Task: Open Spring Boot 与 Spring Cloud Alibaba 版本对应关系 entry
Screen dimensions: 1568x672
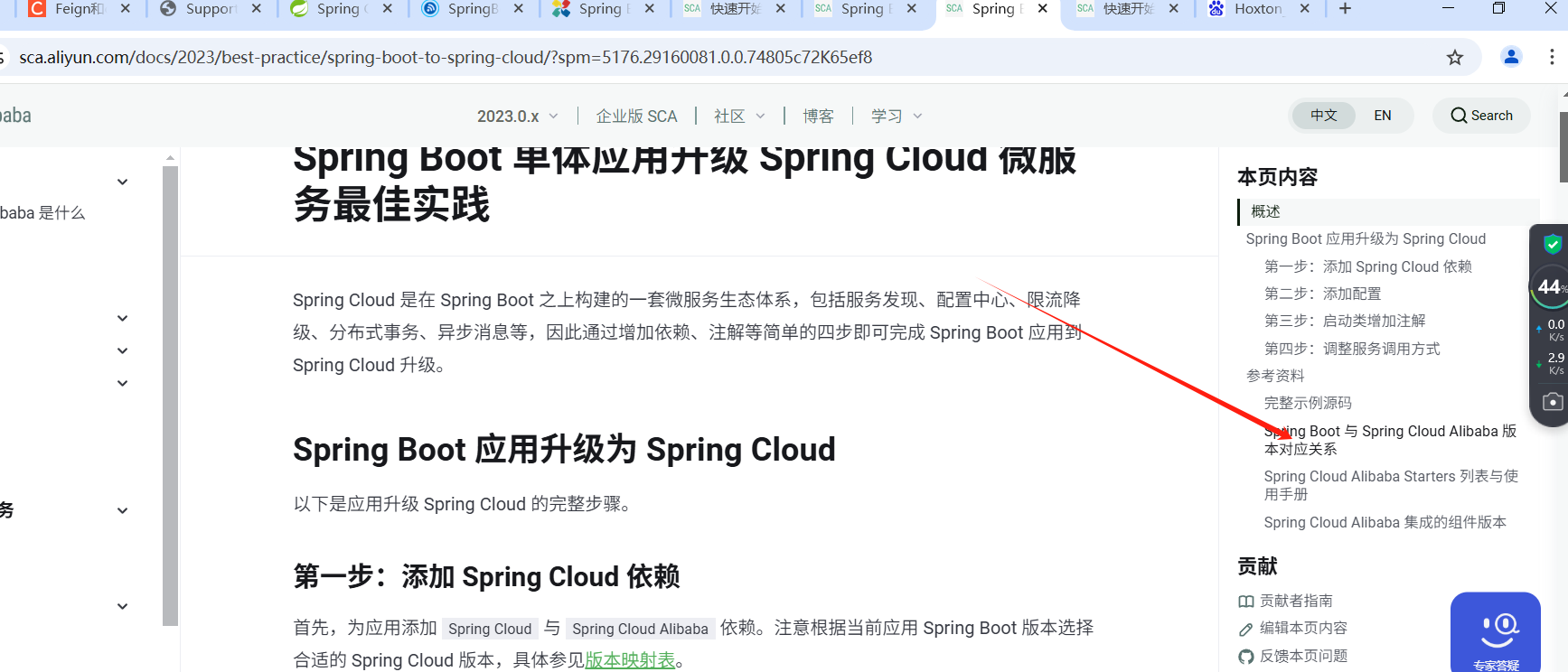Action: pyautogui.click(x=1390, y=440)
